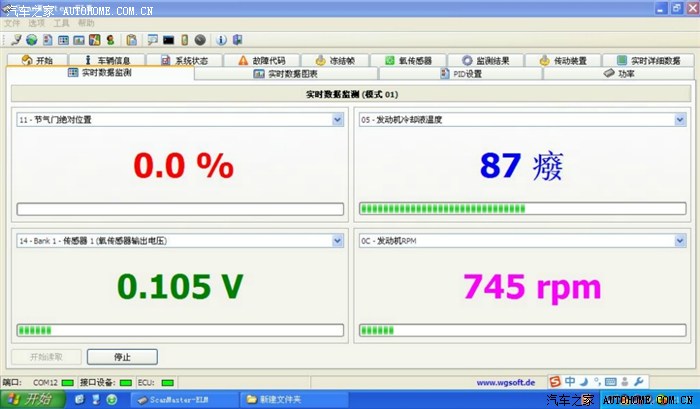Click the globe icon in toolbar
Viewport: 700px width, 409px height.
(x=32, y=40)
